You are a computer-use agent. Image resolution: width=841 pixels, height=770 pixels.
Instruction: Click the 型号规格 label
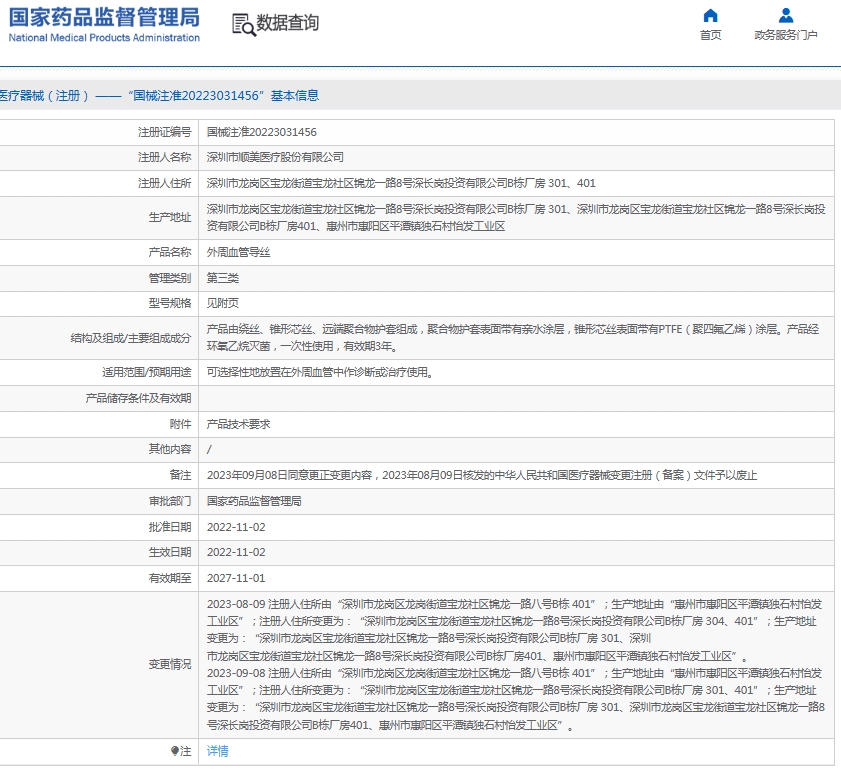pos(169,303)
